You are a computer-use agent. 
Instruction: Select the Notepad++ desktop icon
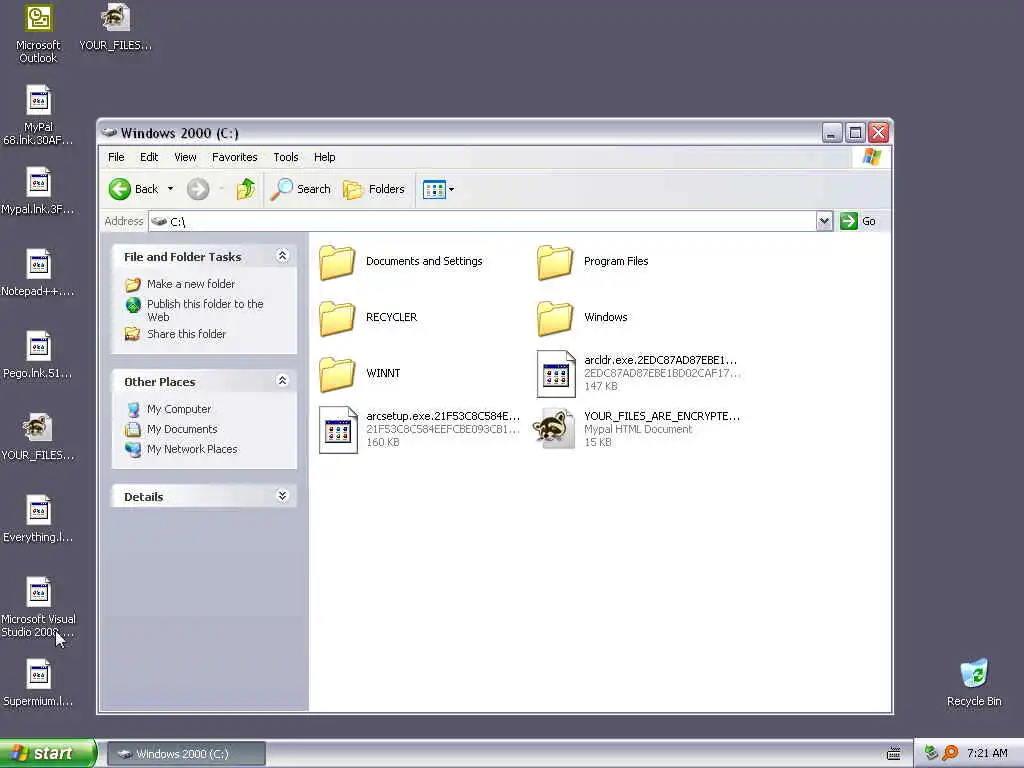(39, 264)
